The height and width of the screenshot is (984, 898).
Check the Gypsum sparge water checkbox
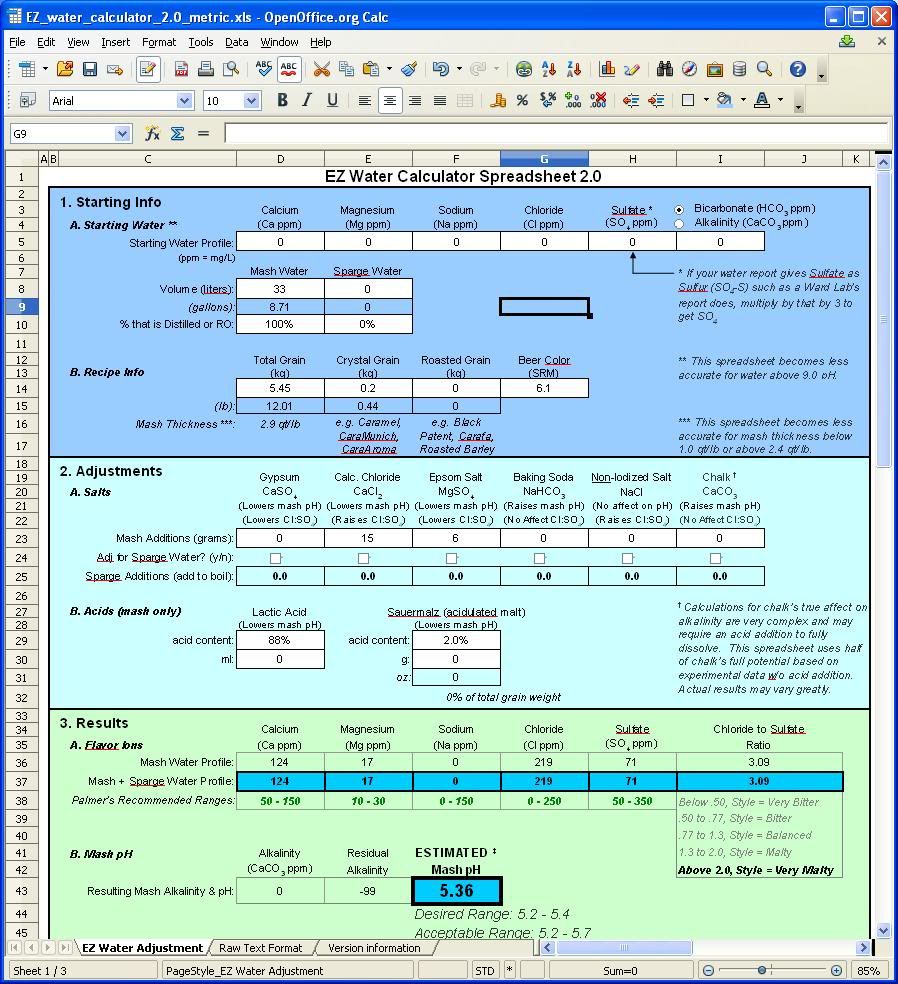(x=277, y=558)
